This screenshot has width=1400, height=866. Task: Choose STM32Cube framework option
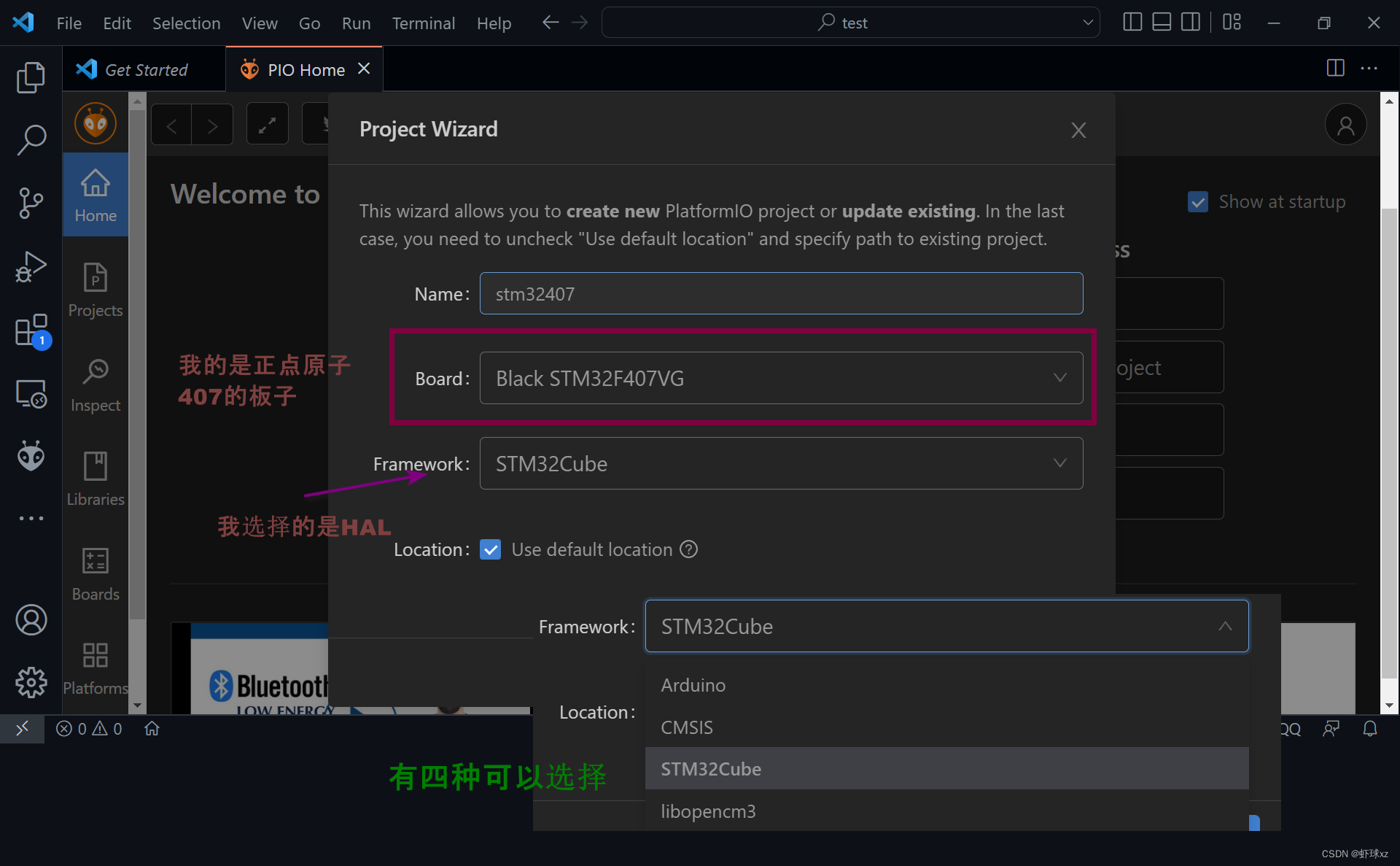[x=946, y=769]
